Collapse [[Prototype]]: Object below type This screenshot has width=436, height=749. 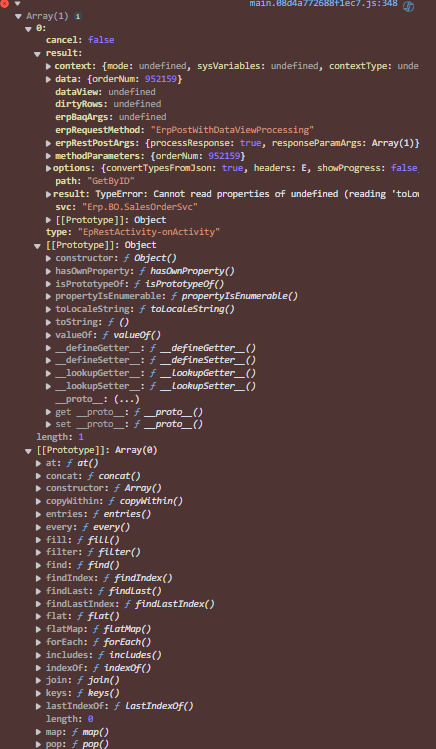point(38,246)
